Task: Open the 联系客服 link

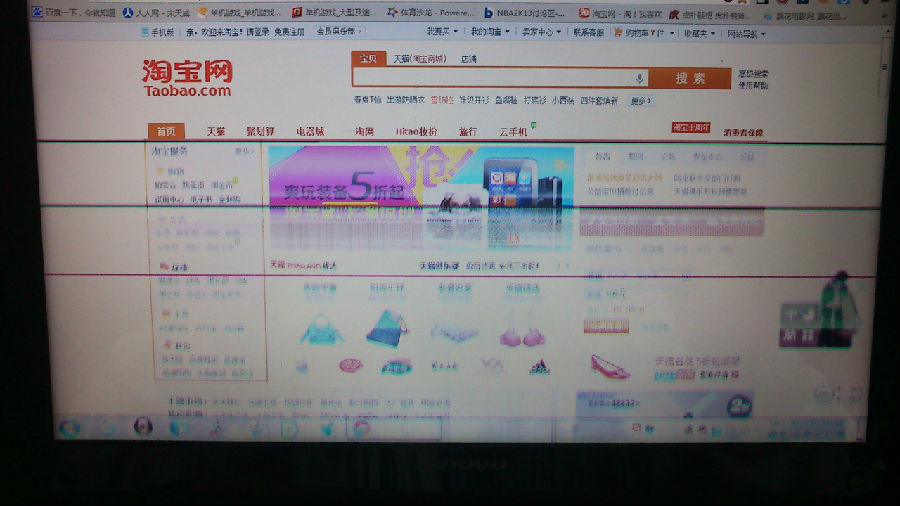Action: tap(588, 33)
